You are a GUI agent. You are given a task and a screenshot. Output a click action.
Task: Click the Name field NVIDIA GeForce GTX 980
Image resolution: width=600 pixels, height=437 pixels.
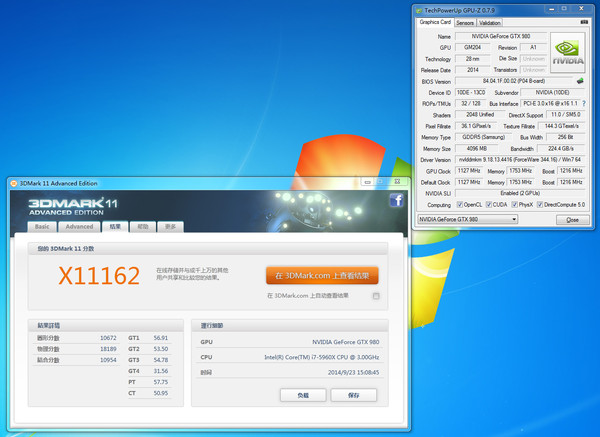[x=501, y=36]
